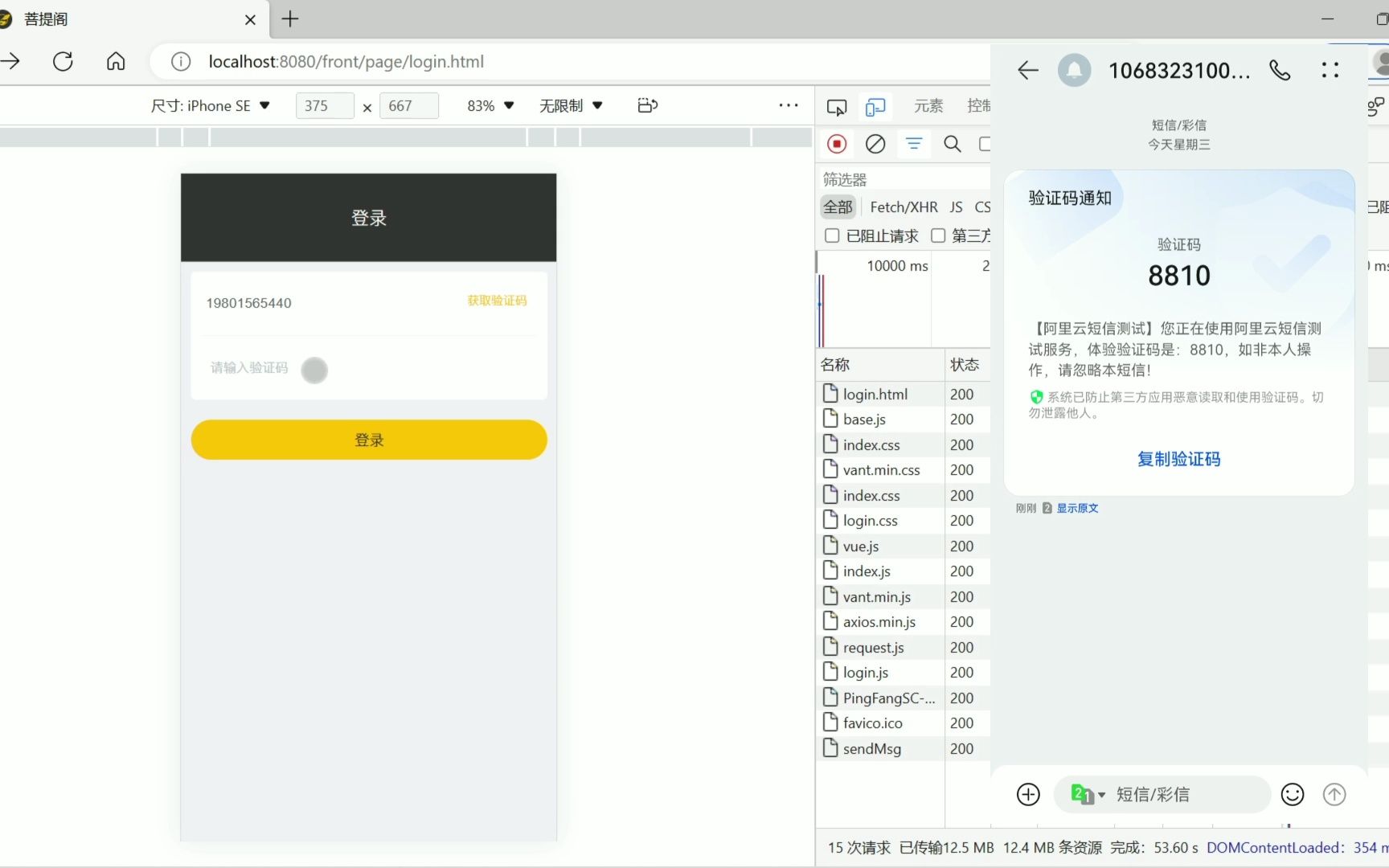Filter requests by Fetch/XHR

pyautogui.click(x=903, y=207)
